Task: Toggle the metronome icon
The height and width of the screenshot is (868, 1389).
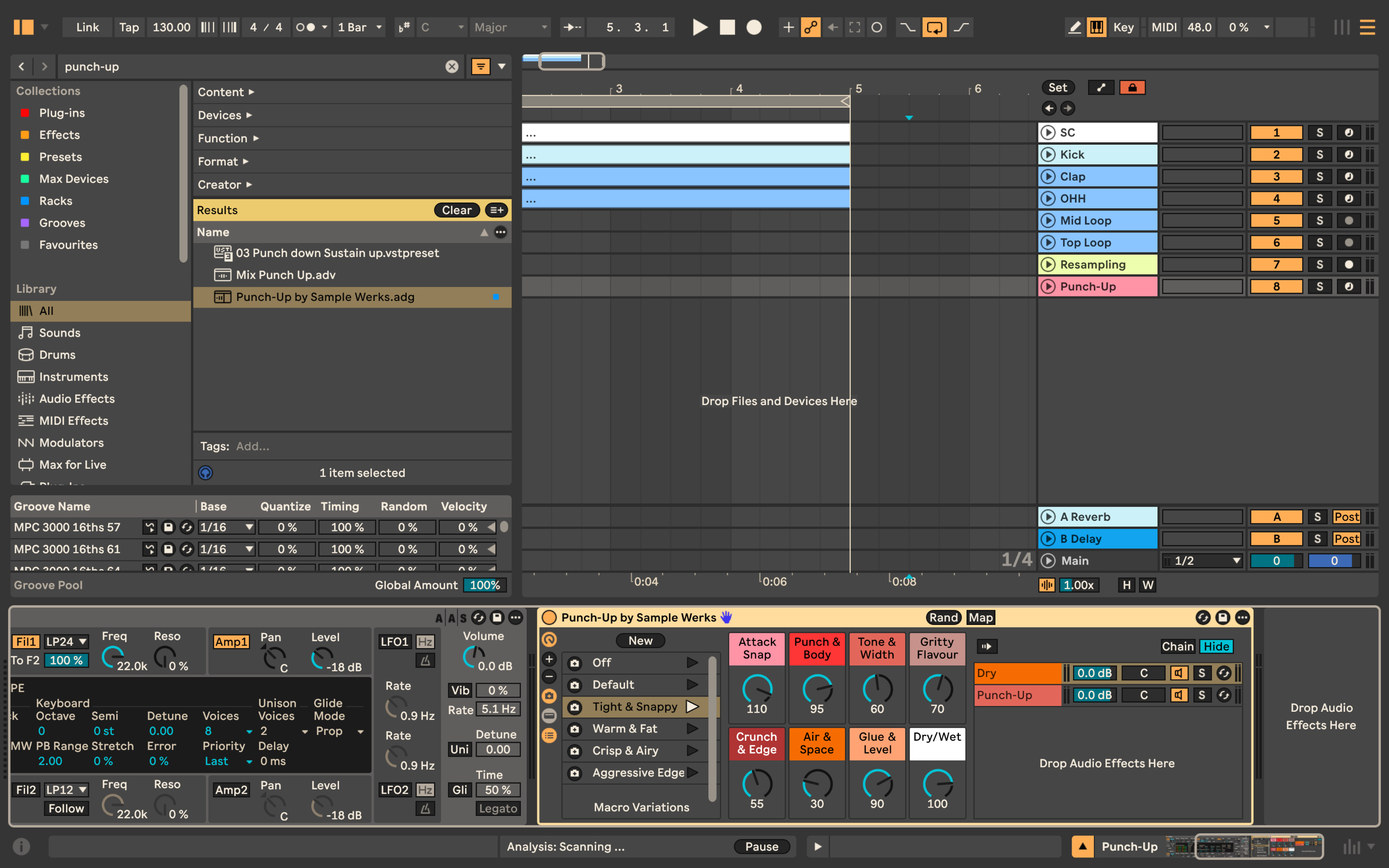Action: 305,27
